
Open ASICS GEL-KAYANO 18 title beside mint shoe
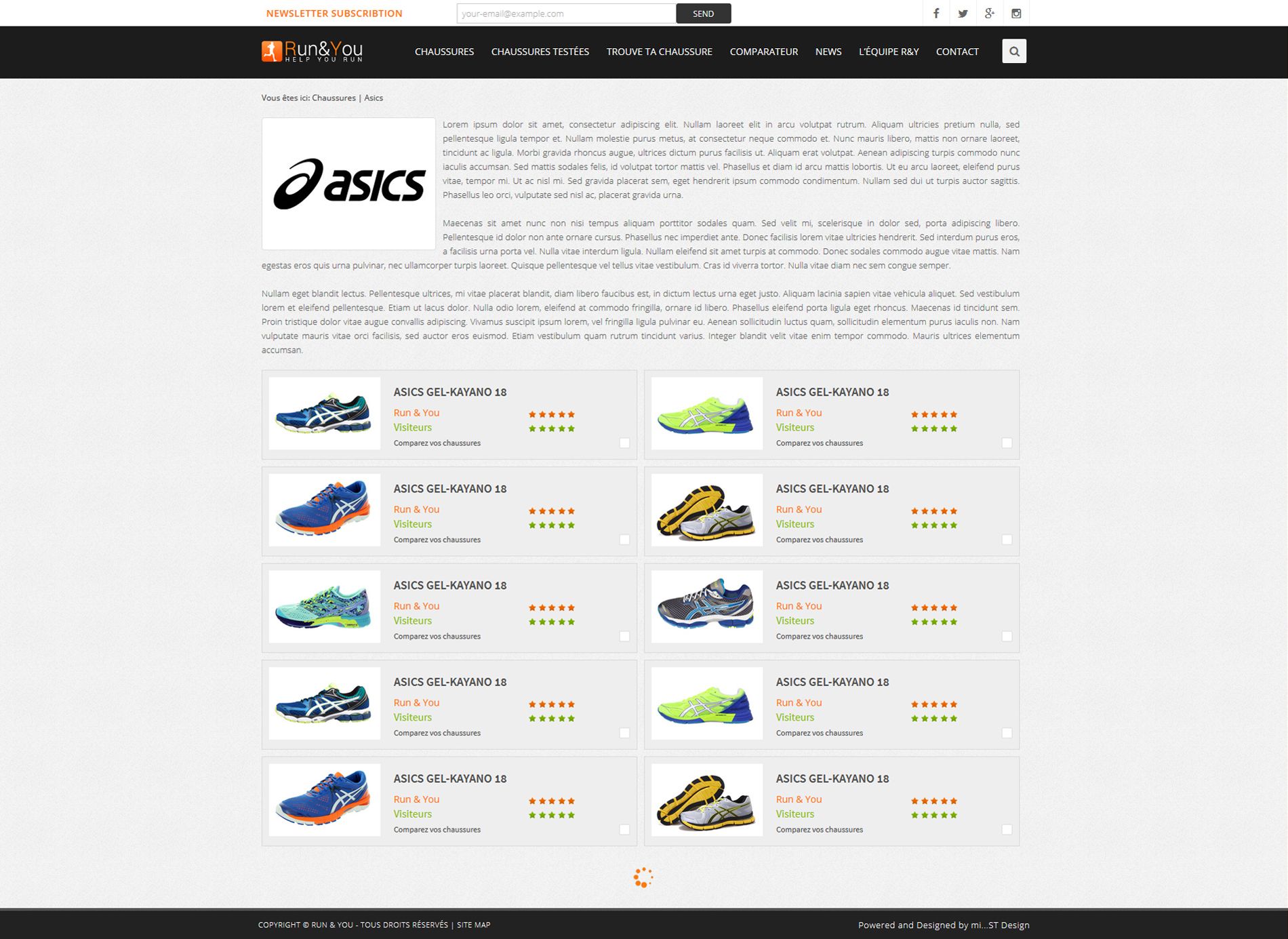(449, 585)
